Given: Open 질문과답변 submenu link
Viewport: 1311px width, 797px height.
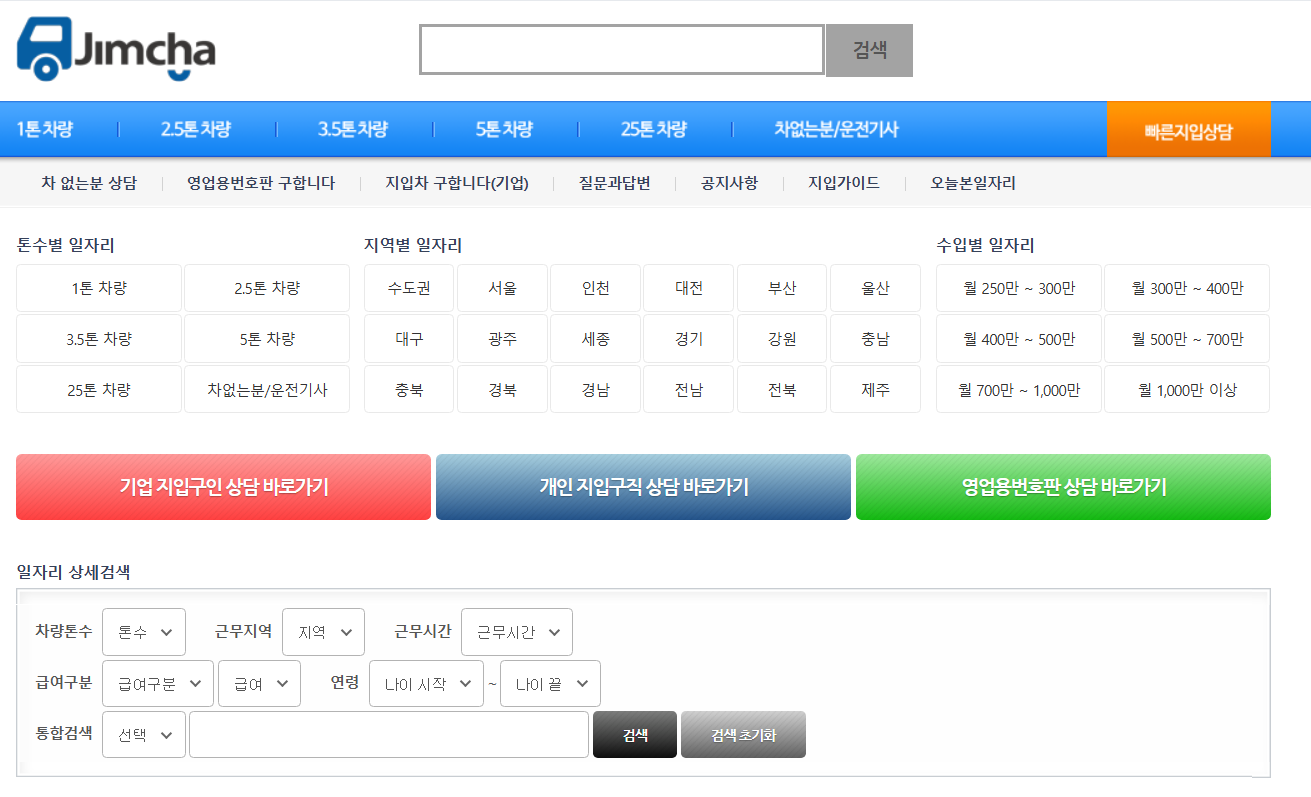Looking at the screenshot, I should (615, 183).
